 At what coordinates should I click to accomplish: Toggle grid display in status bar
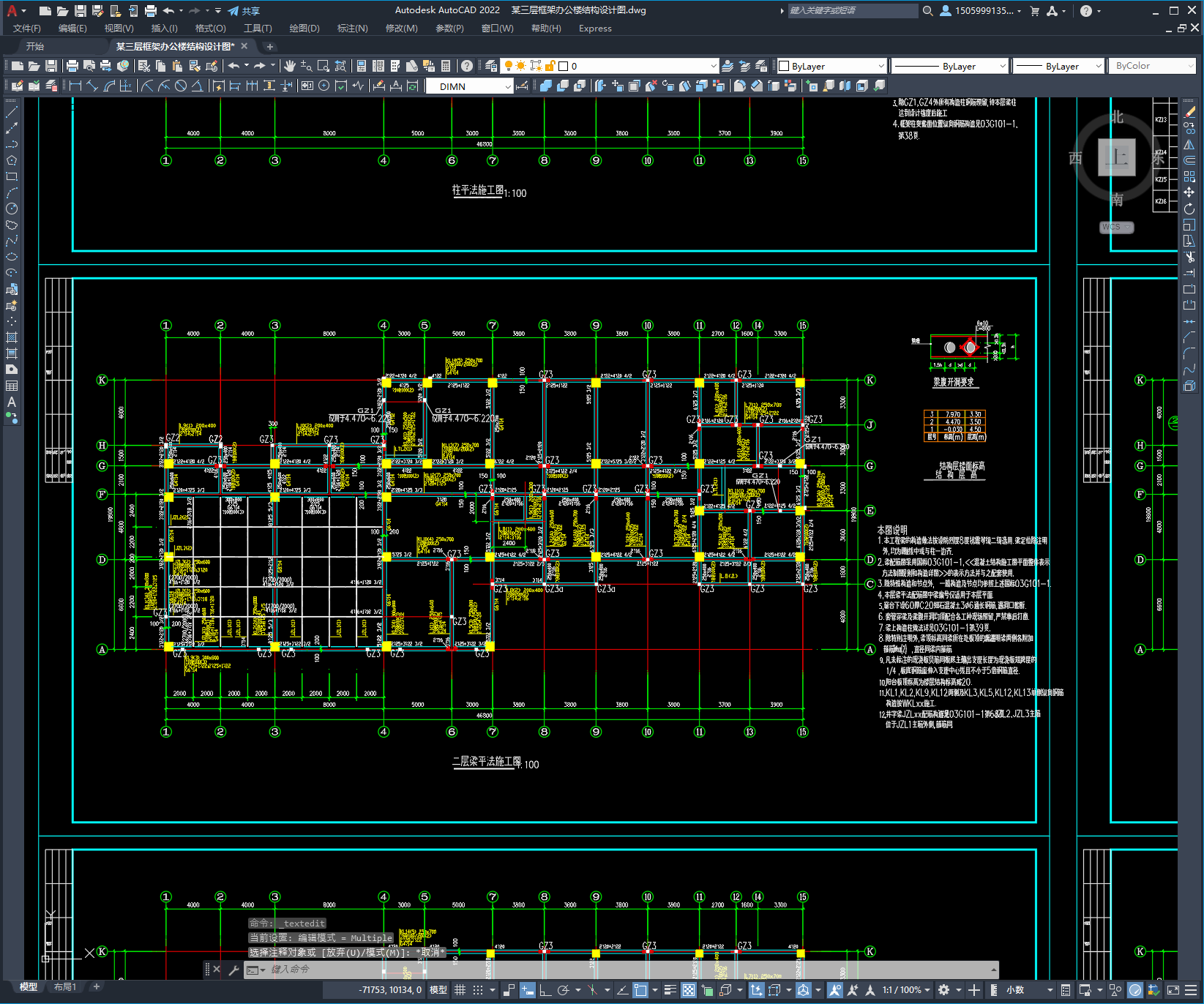pyautogui.click(x=460, y=990)
